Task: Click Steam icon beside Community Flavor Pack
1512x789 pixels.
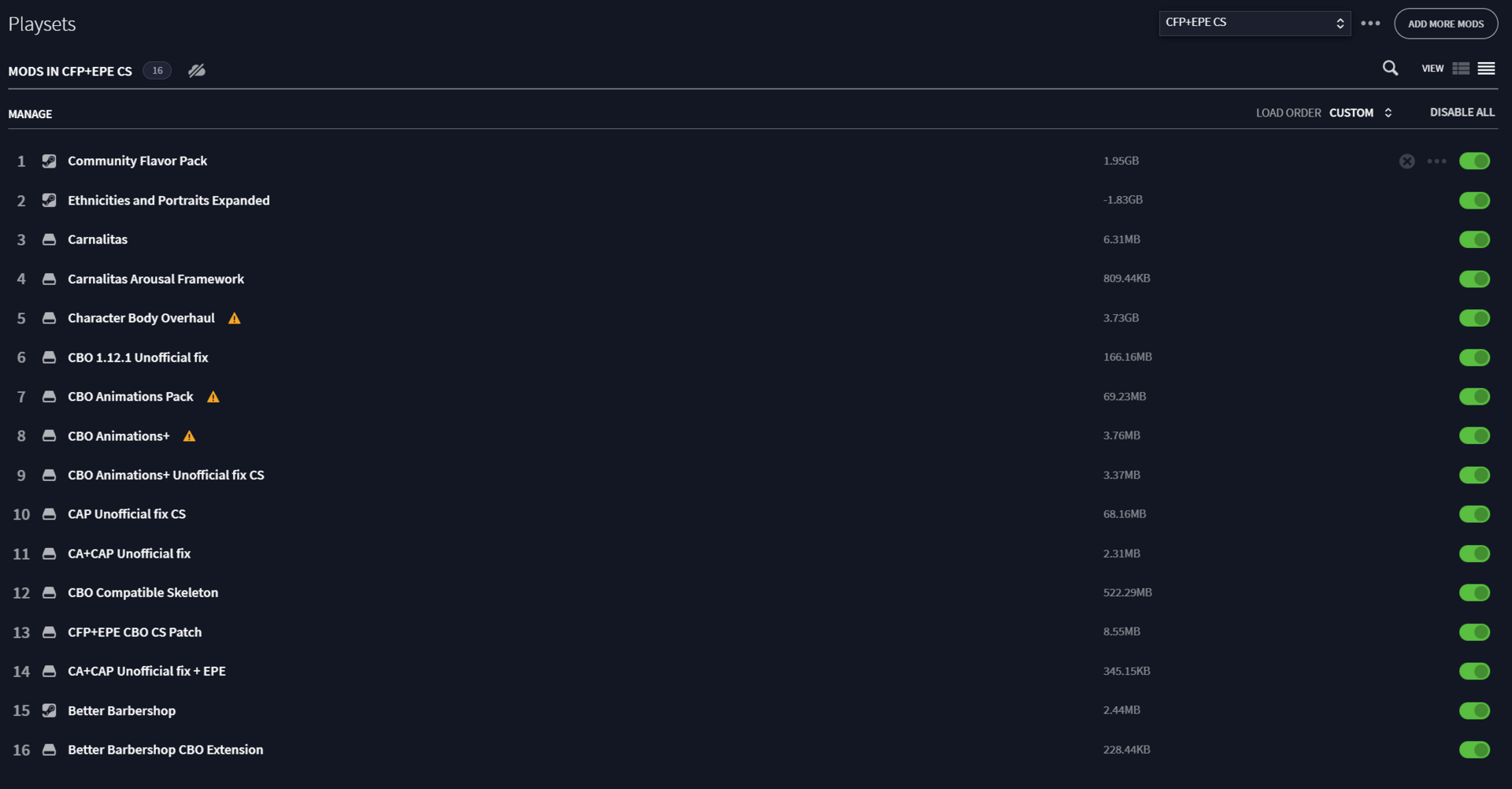Action: coord(49,161)
